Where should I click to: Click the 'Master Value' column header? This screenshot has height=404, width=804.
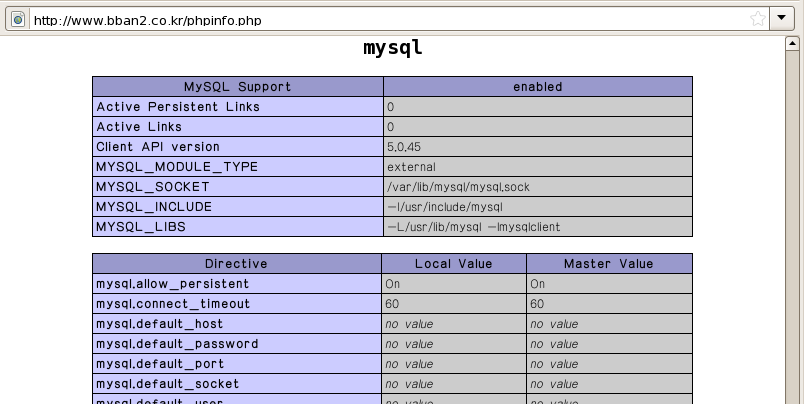pos(609,264)
